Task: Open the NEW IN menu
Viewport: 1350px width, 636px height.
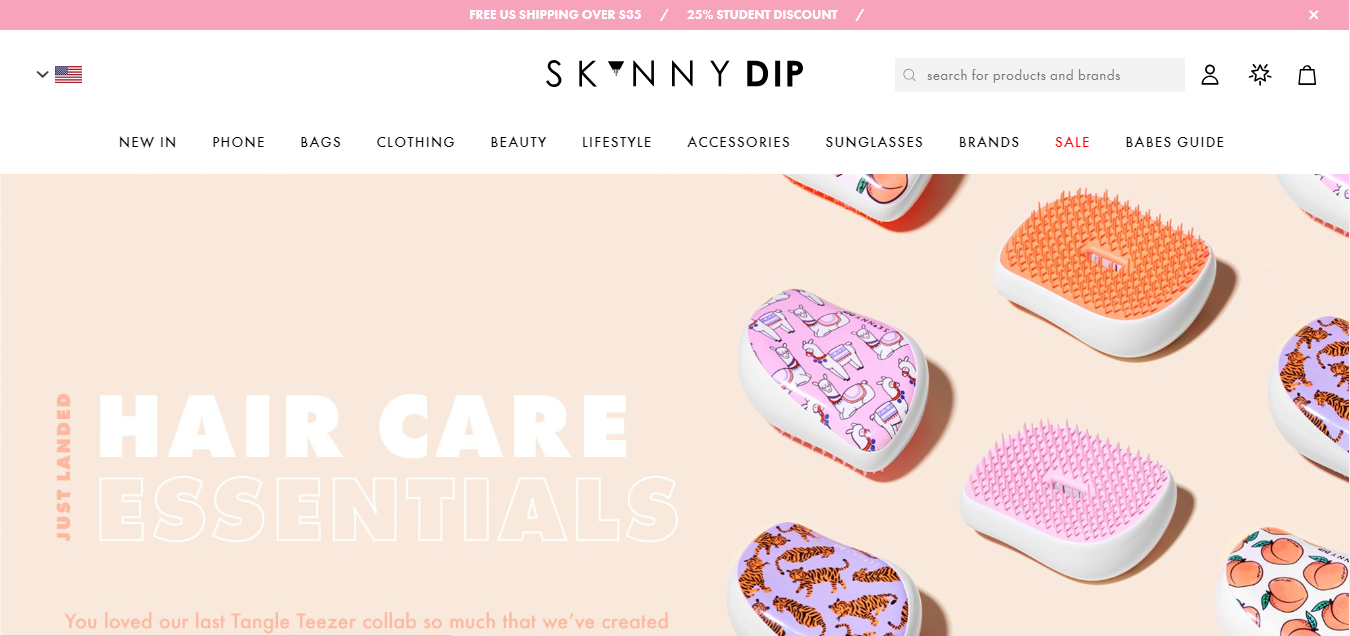Action: [148, 142]
